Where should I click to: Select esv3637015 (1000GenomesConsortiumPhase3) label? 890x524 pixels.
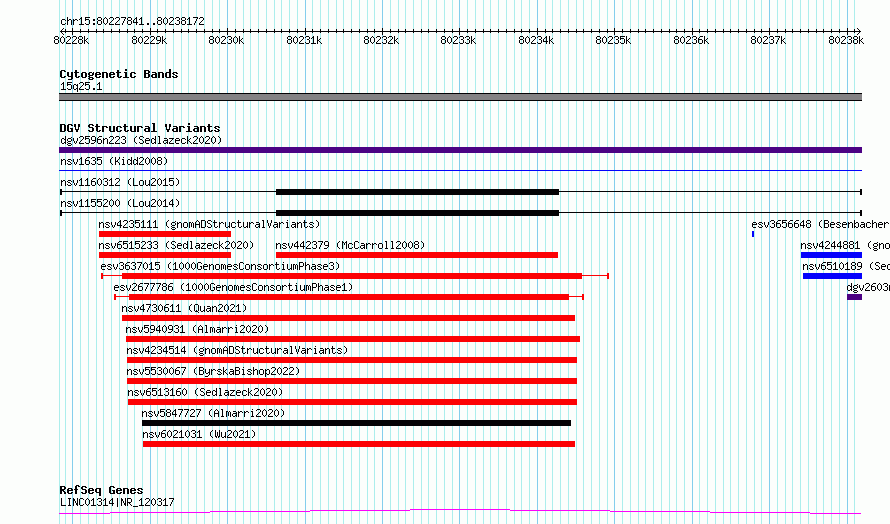click(x=220, y=266)
